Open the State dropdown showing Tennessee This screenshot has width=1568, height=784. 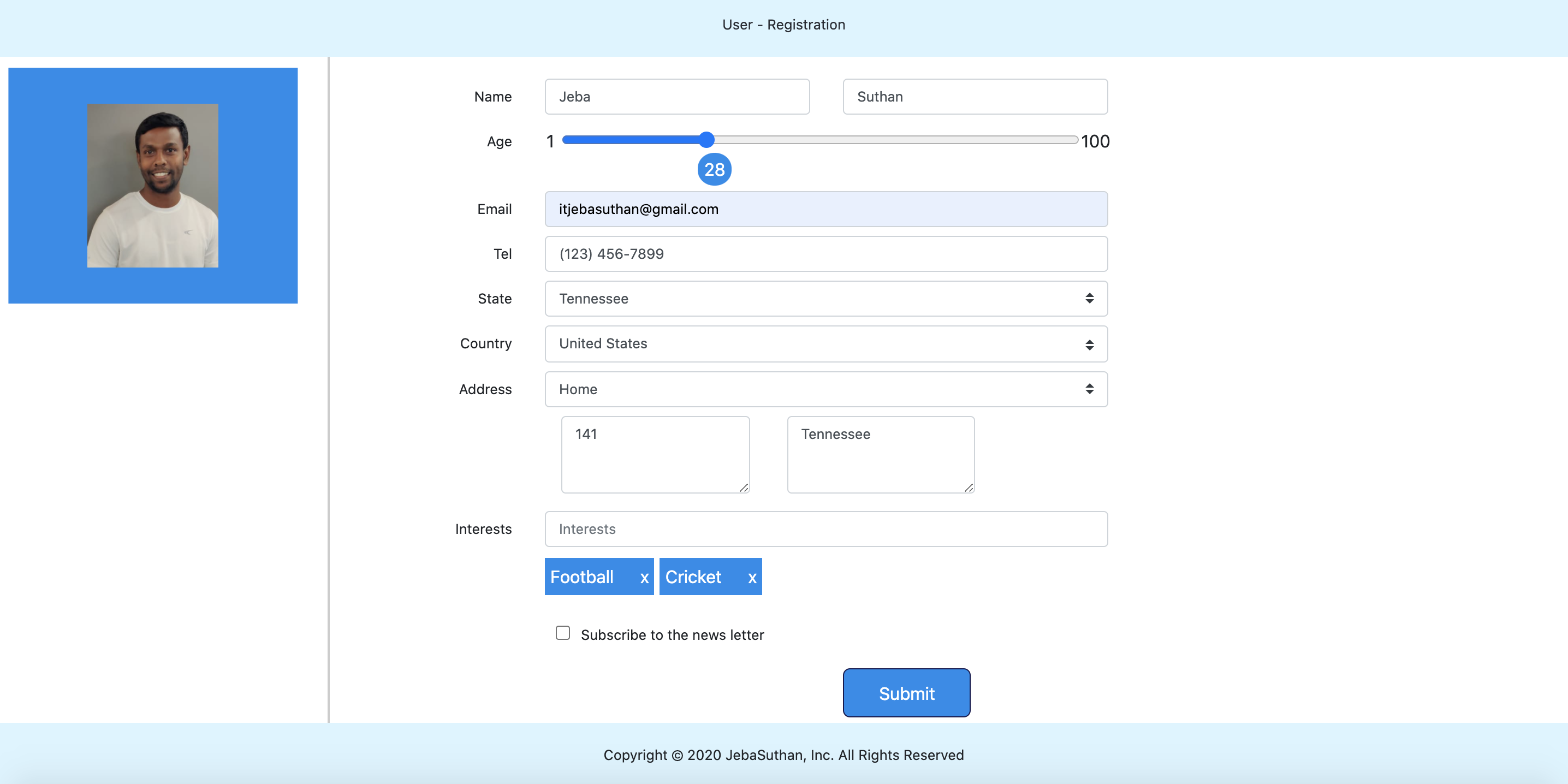point(791,298)
